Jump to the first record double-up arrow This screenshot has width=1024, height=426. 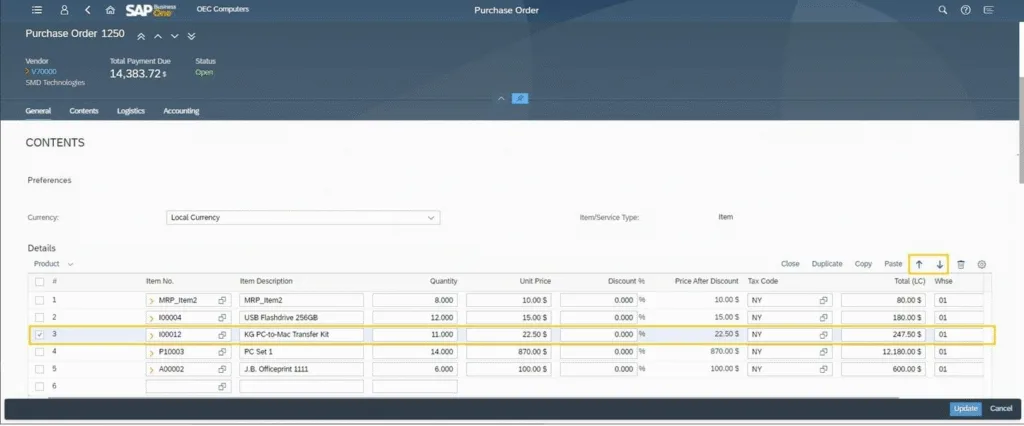pos(140,36)
